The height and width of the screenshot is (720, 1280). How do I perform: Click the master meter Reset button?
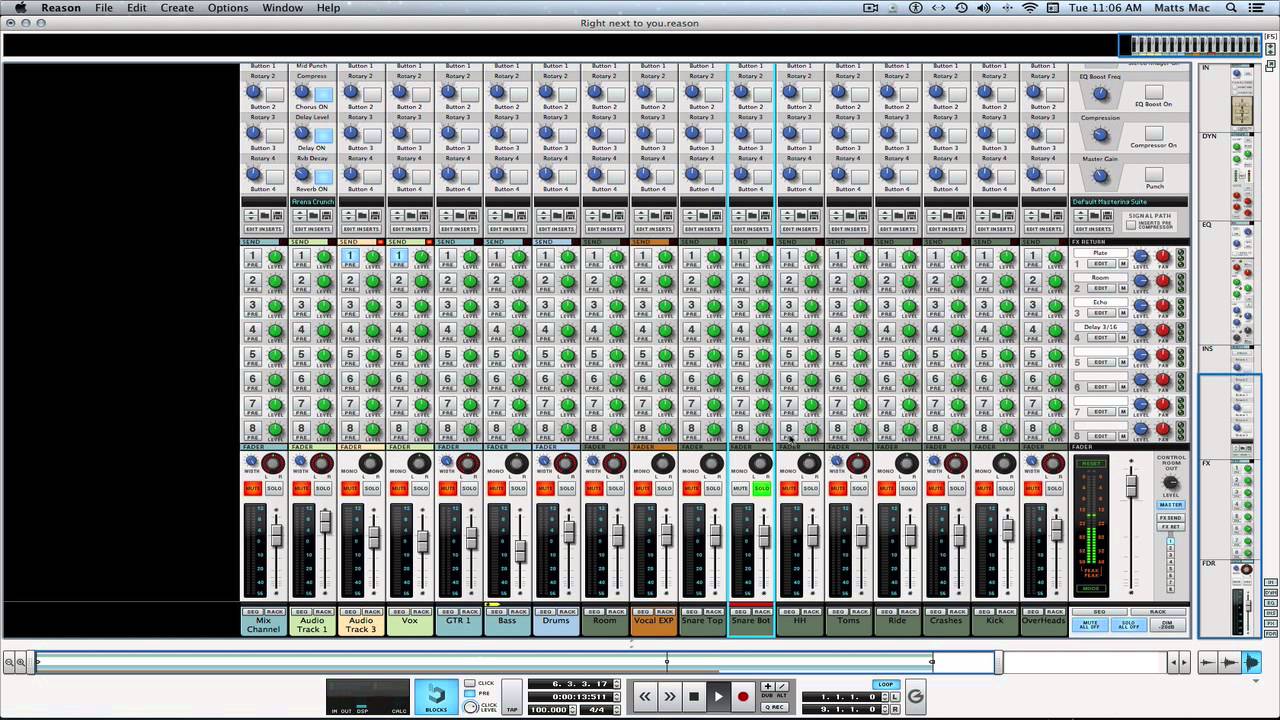[x=1091, y=464]
